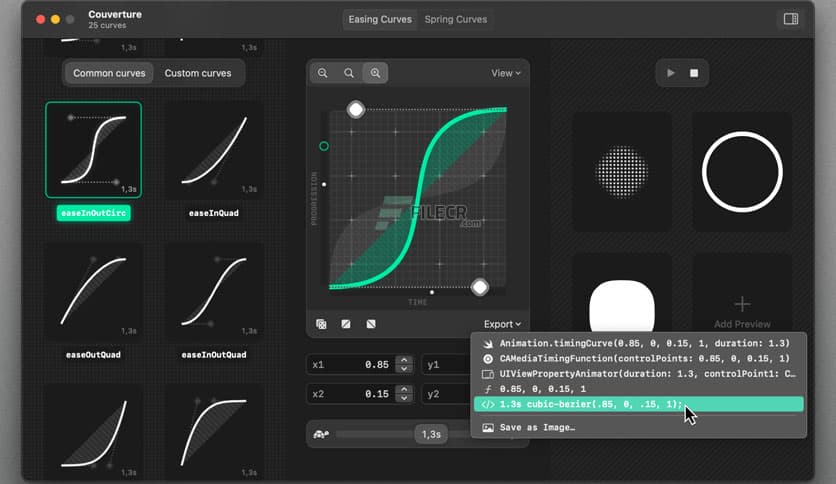
Task: Click the lower curve control point handle
Action: tap(480, 287)
